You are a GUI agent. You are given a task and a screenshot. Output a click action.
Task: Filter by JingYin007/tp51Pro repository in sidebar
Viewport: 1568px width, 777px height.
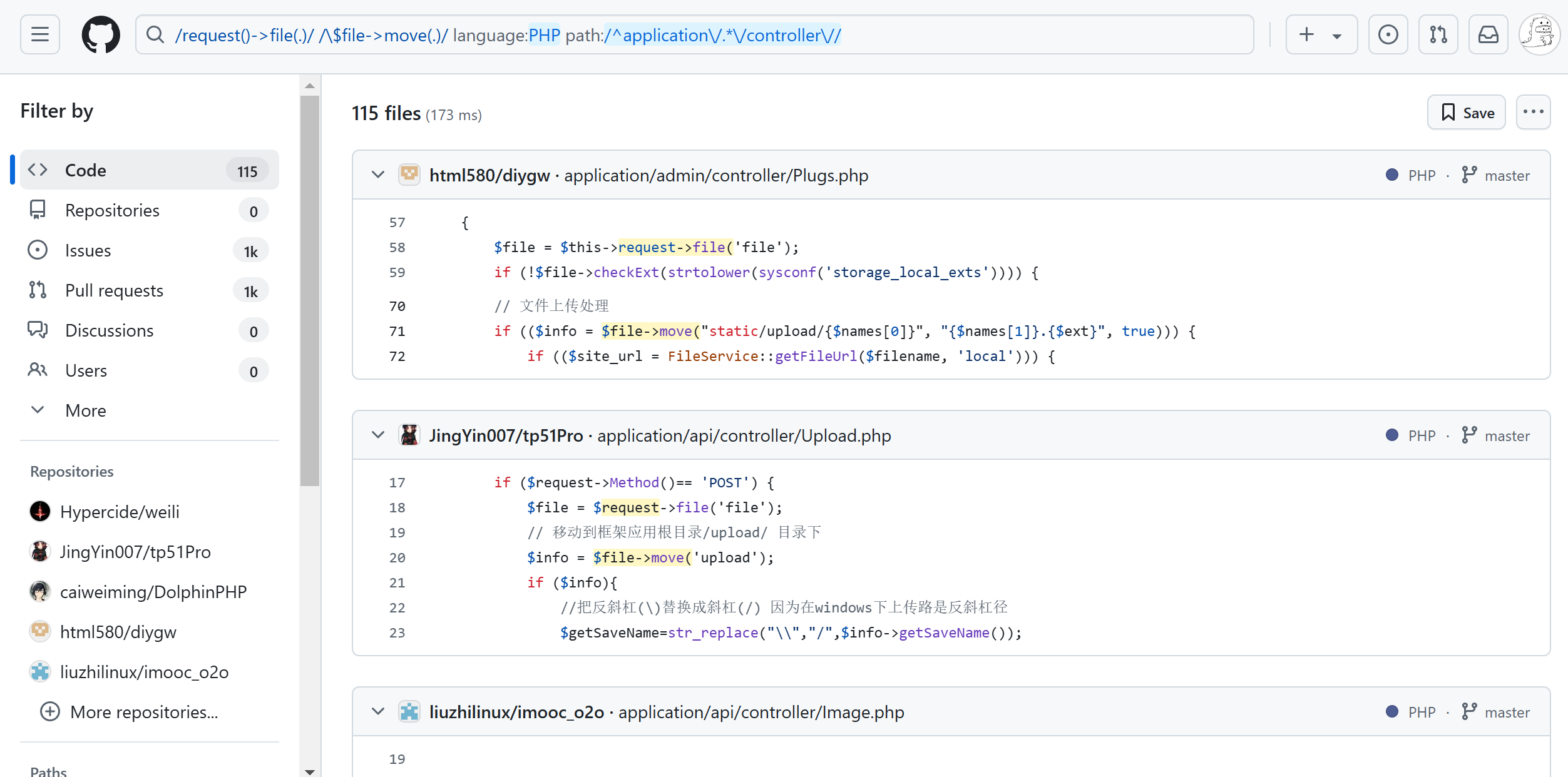pyautogui.click(x=150, y=552)
